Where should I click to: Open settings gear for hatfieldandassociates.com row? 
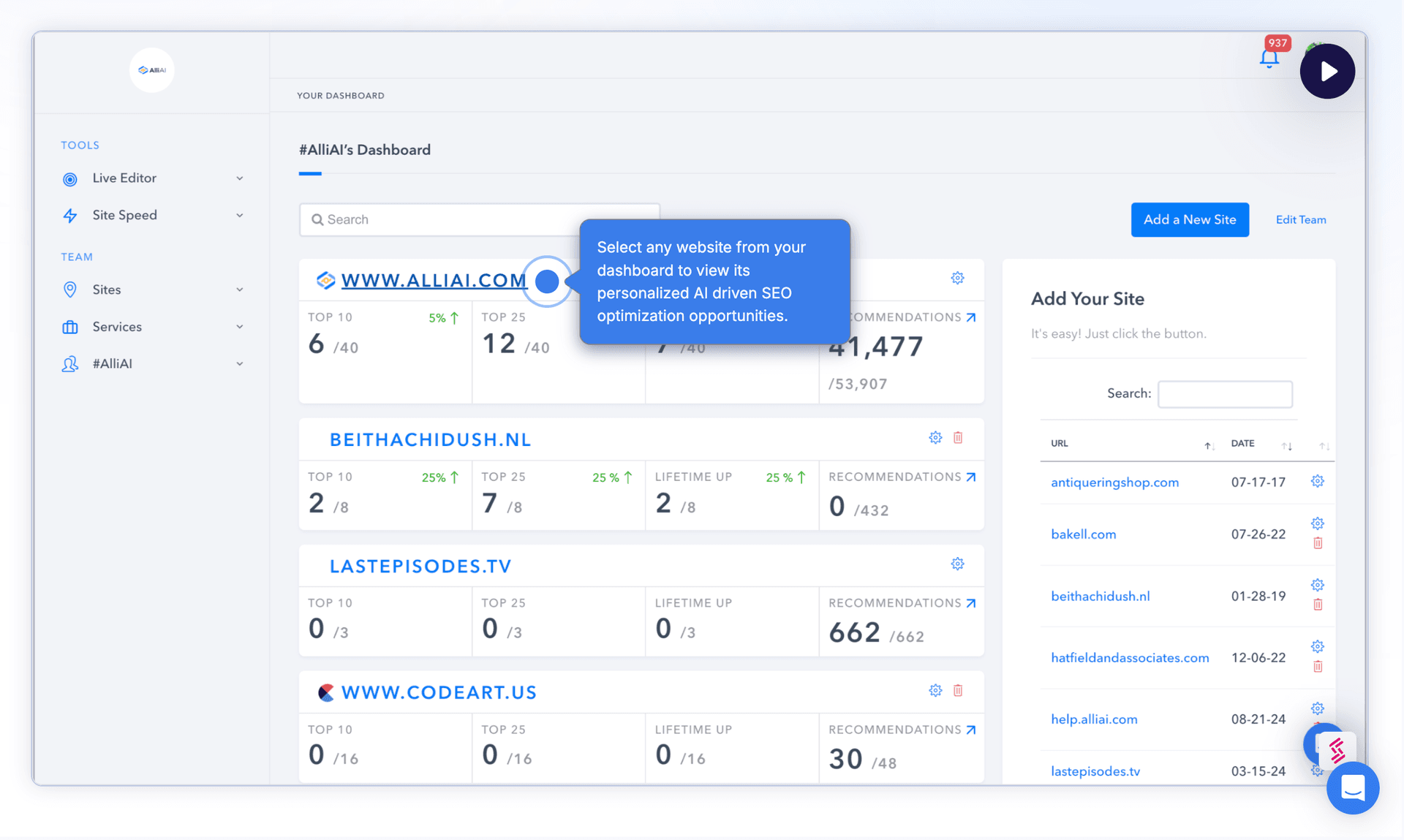tap(1318, 646)
